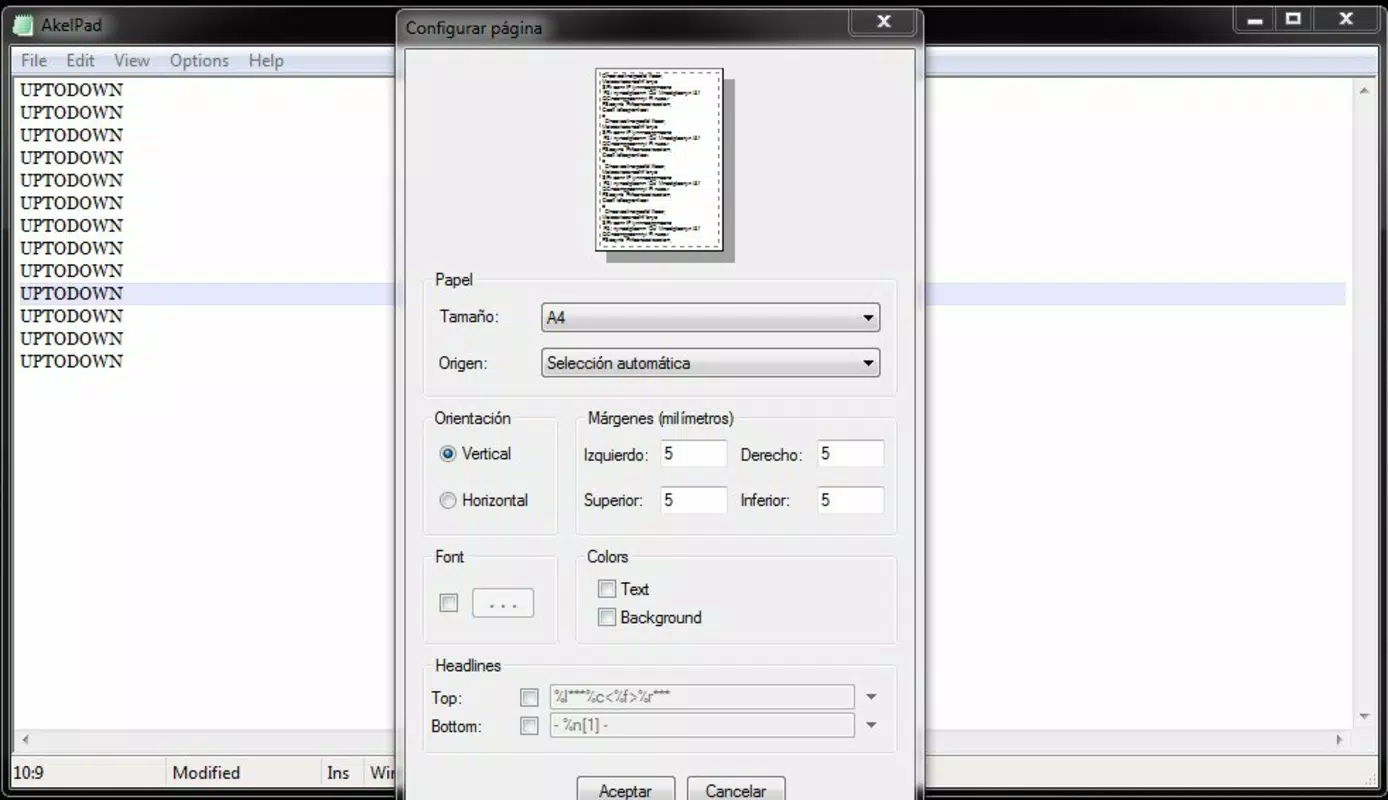The image size is (1388, 800).
Task: Open font chooser with the ellipsis button
Action: coord(503,603)
